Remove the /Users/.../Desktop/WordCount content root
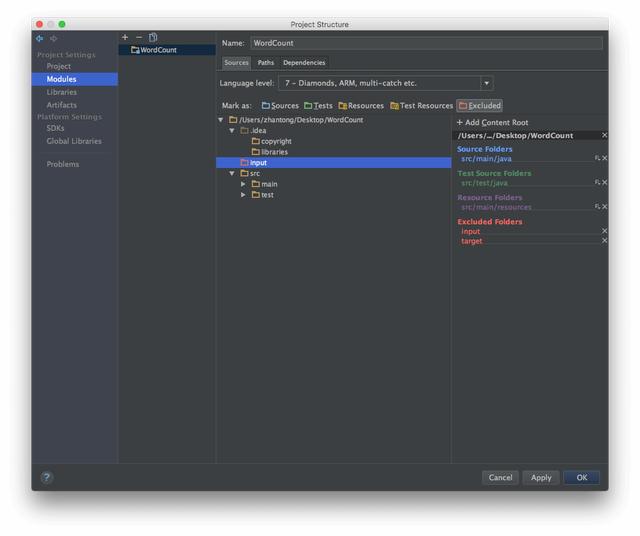 [x=604, y=135]
